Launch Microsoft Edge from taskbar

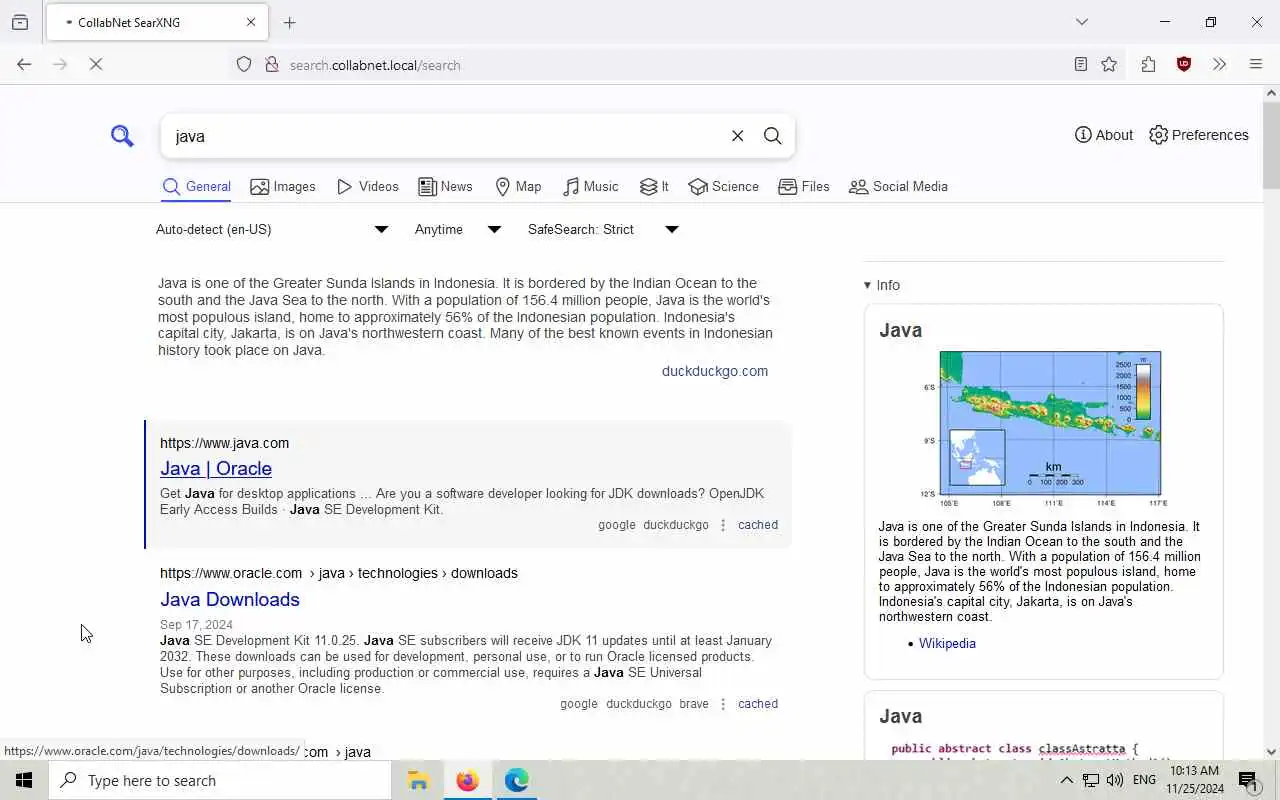click(x=516, y=780)
